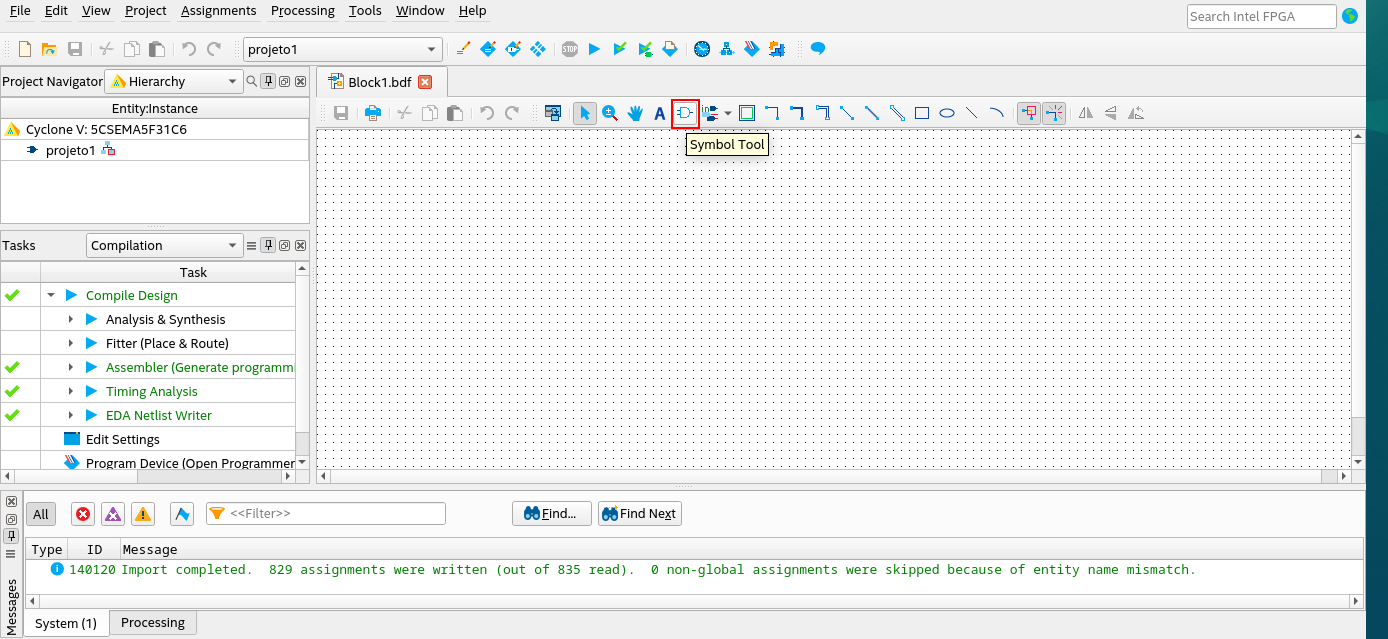Open the Hierarchy dropdown in Project Navigator
Image resolution: width=1388 pixels, height=639 pixels.
pyautogui.click(x=174, y=81)
